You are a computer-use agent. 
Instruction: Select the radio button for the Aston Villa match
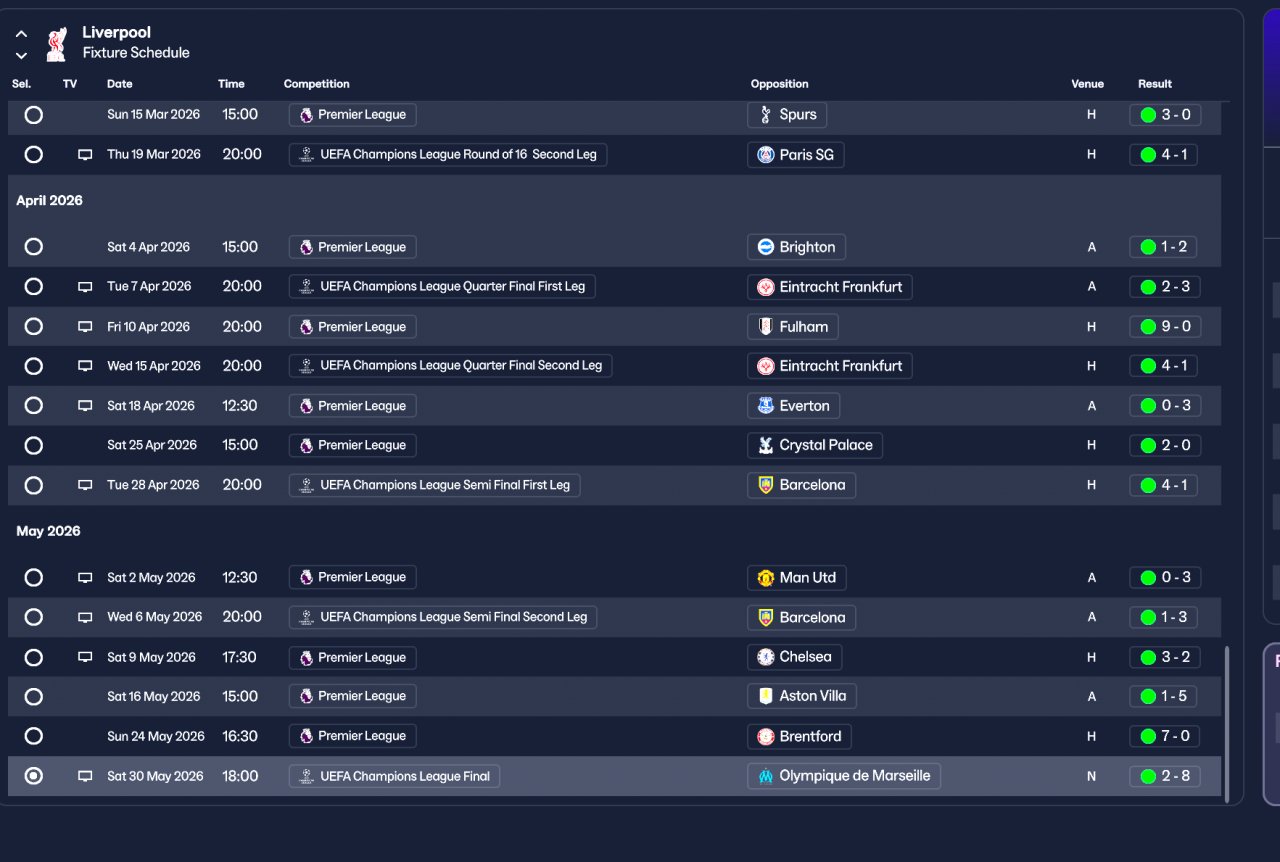(34, 696)
